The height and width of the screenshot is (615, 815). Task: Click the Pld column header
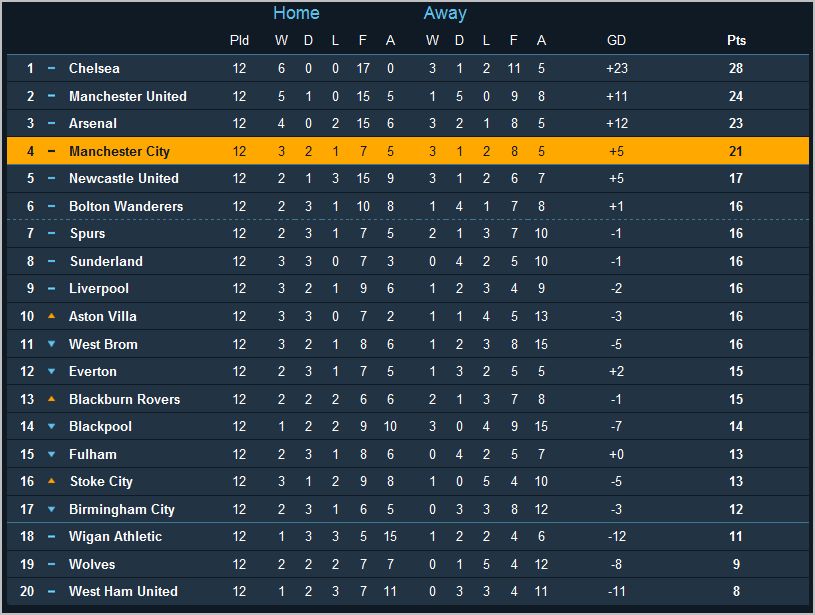coord(239,41)
